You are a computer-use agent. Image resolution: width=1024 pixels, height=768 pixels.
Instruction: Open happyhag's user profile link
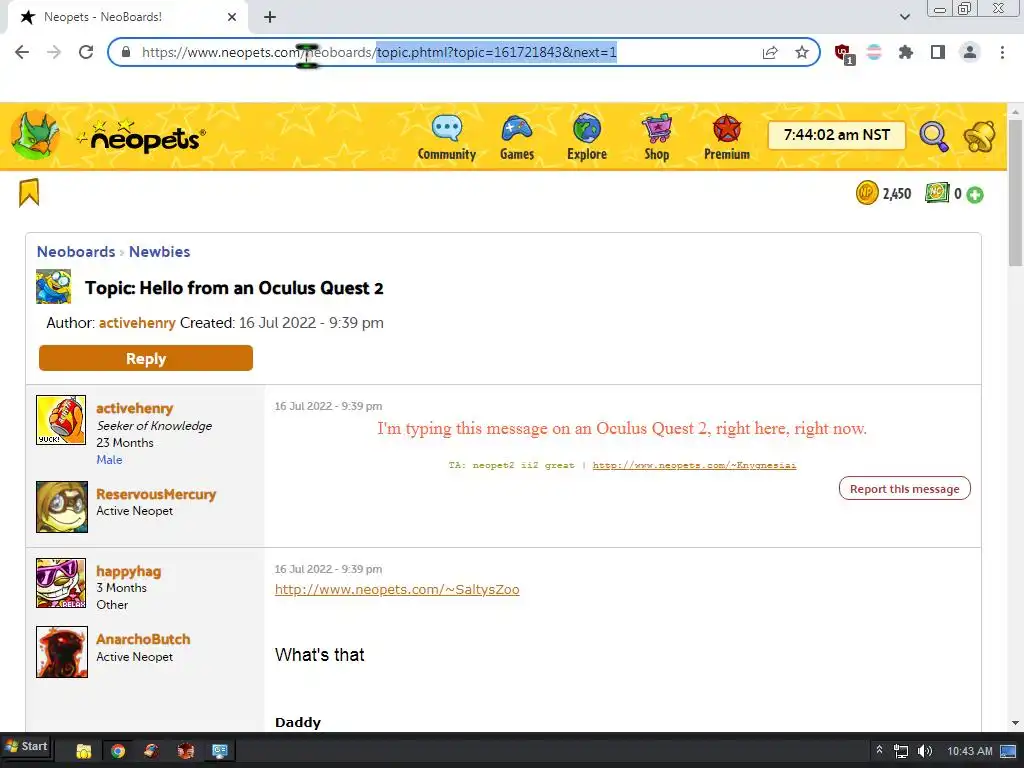tap(129, 571)
